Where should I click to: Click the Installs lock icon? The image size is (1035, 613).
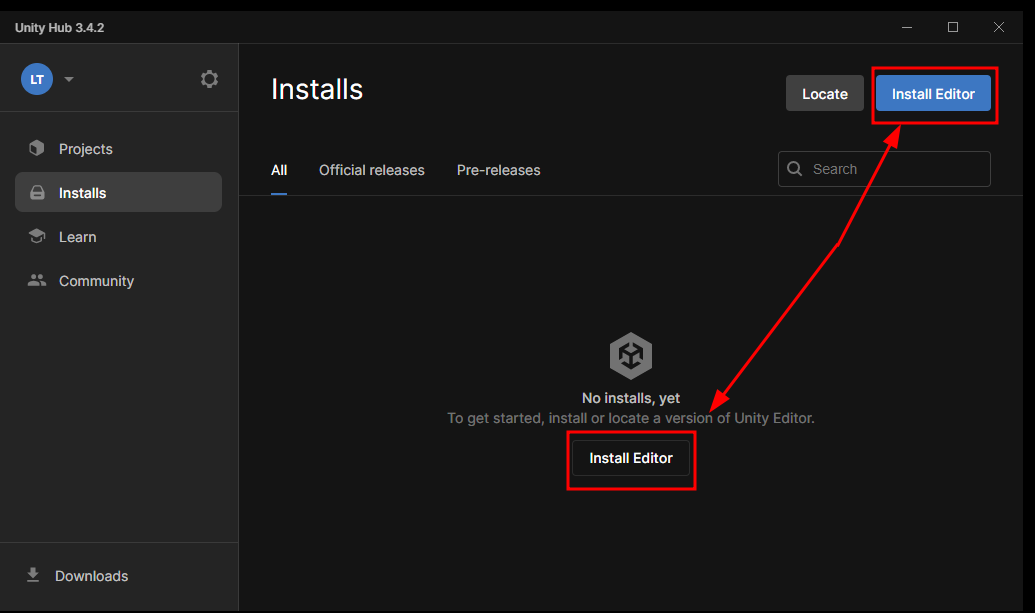(37, 193)
